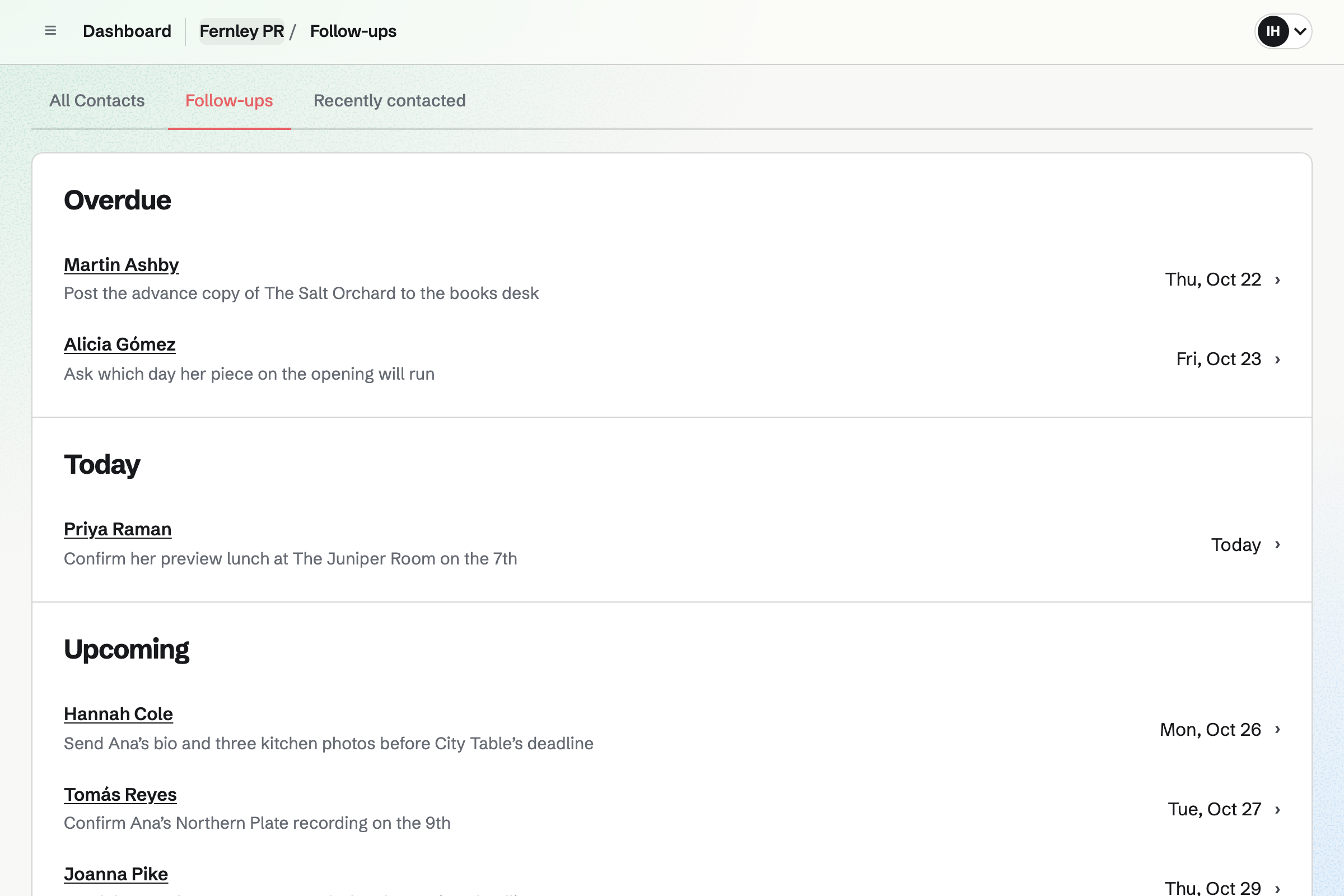
Task: Click the Salt Orchard advance copy note
Action: pos(301,293)
